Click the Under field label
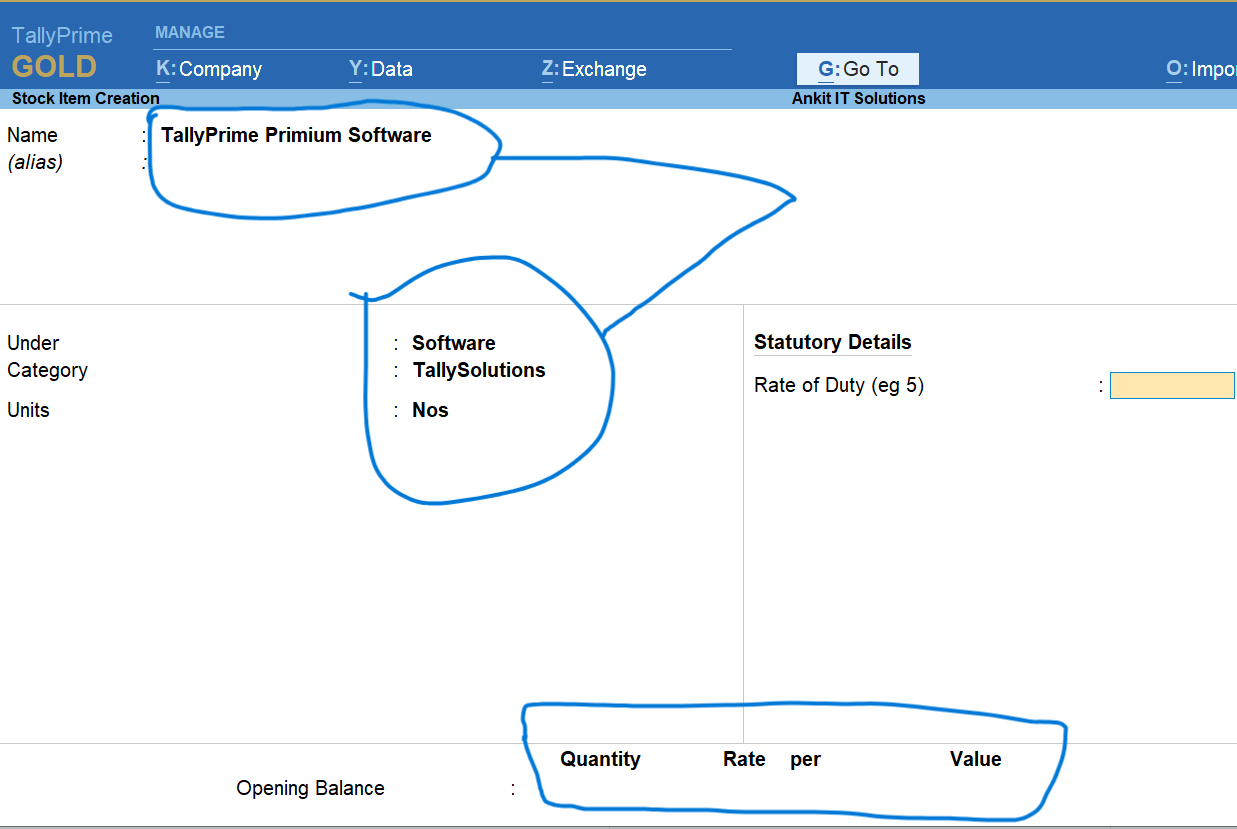Image resolution: width=1237 pixels, height=829 pixels. 33,343
